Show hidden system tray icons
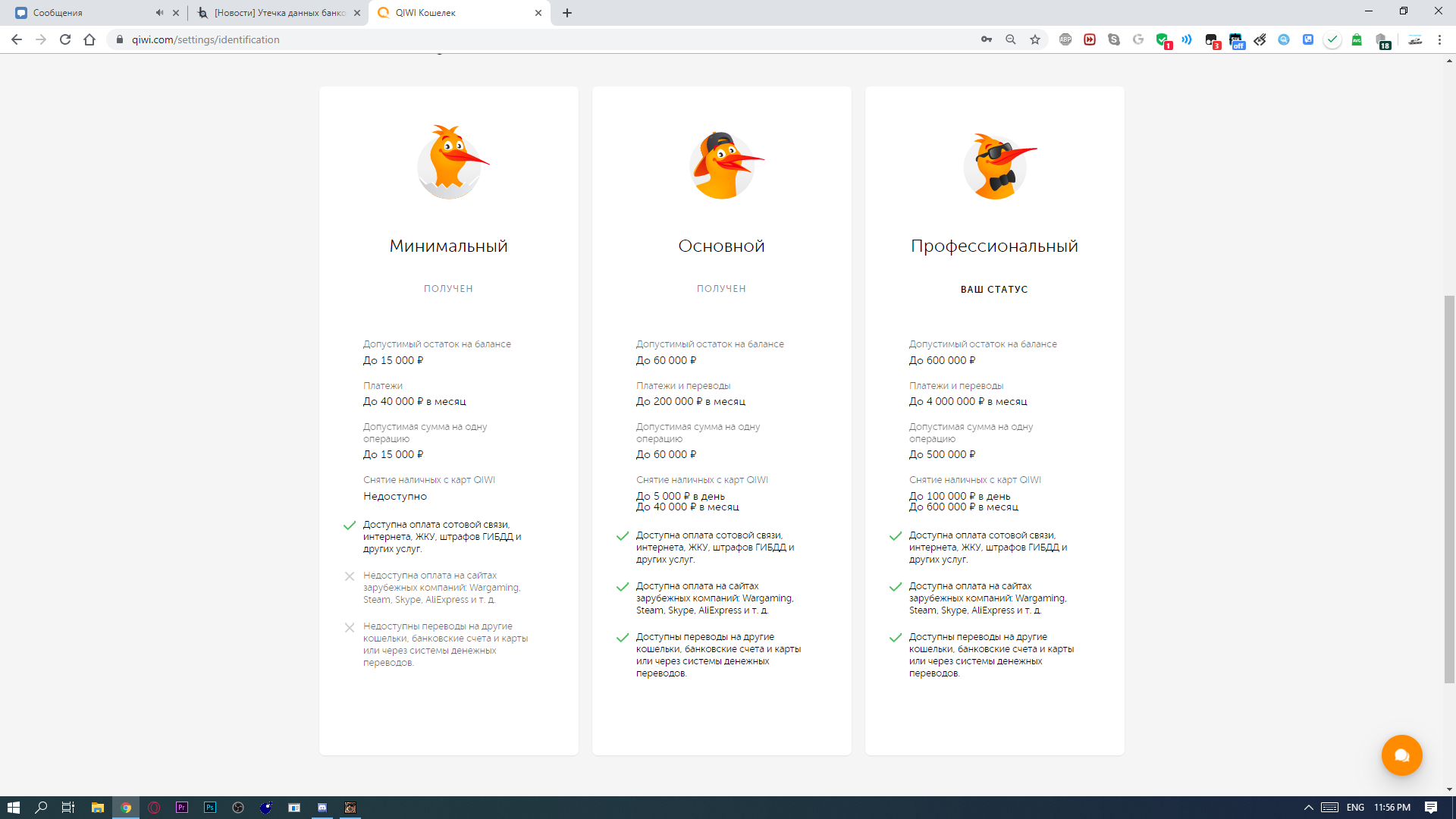Viewport: 1456px width, 819px height. click(1308, 808)
